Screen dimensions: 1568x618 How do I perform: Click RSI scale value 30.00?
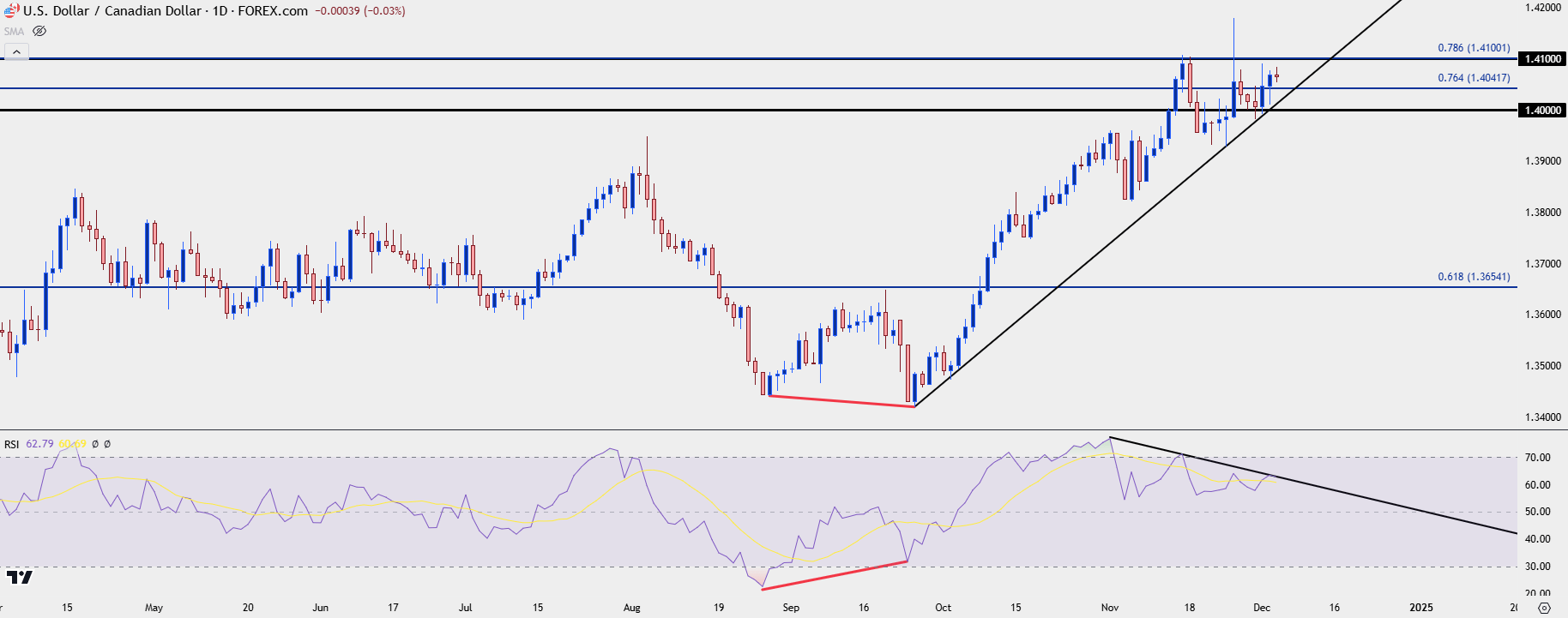coord(1537,567)
